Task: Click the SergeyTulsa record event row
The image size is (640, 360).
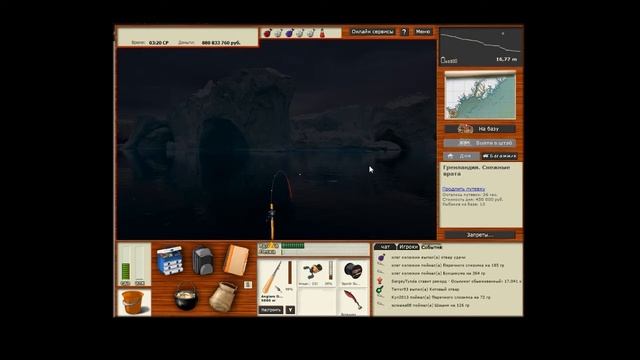Action: click(x=456, y=281)
